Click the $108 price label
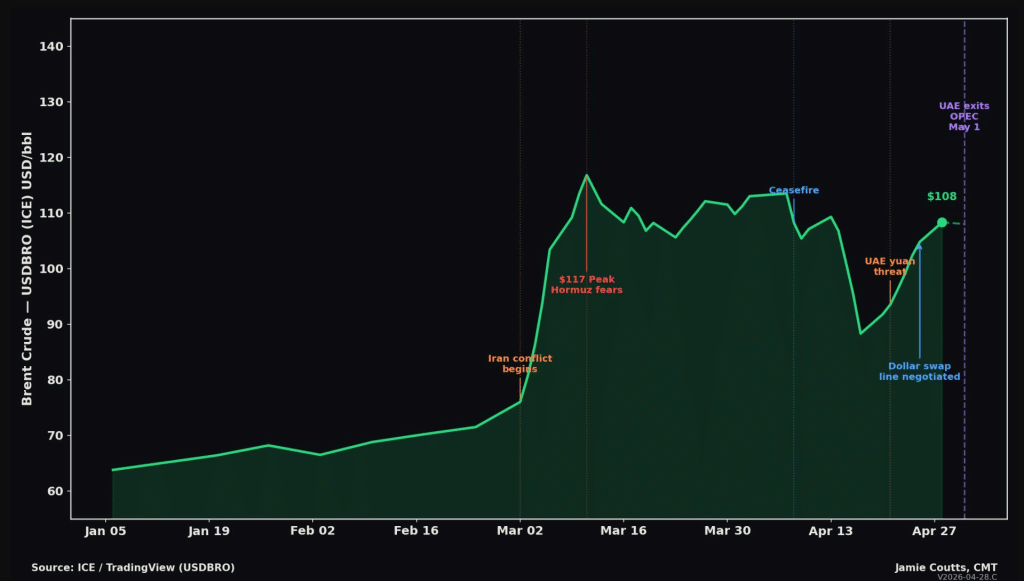 click(942, 197)
